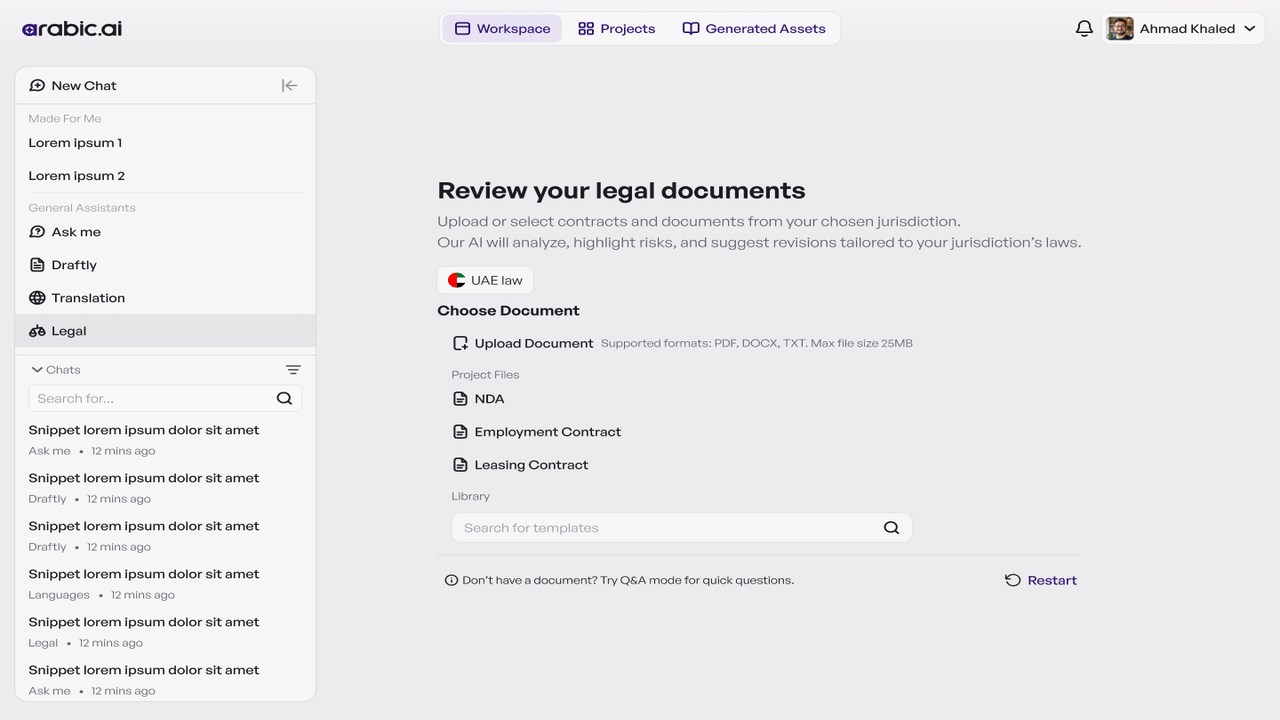
Task: Click the magnifier in the chats search box
Action: click(x=284, y=398)
